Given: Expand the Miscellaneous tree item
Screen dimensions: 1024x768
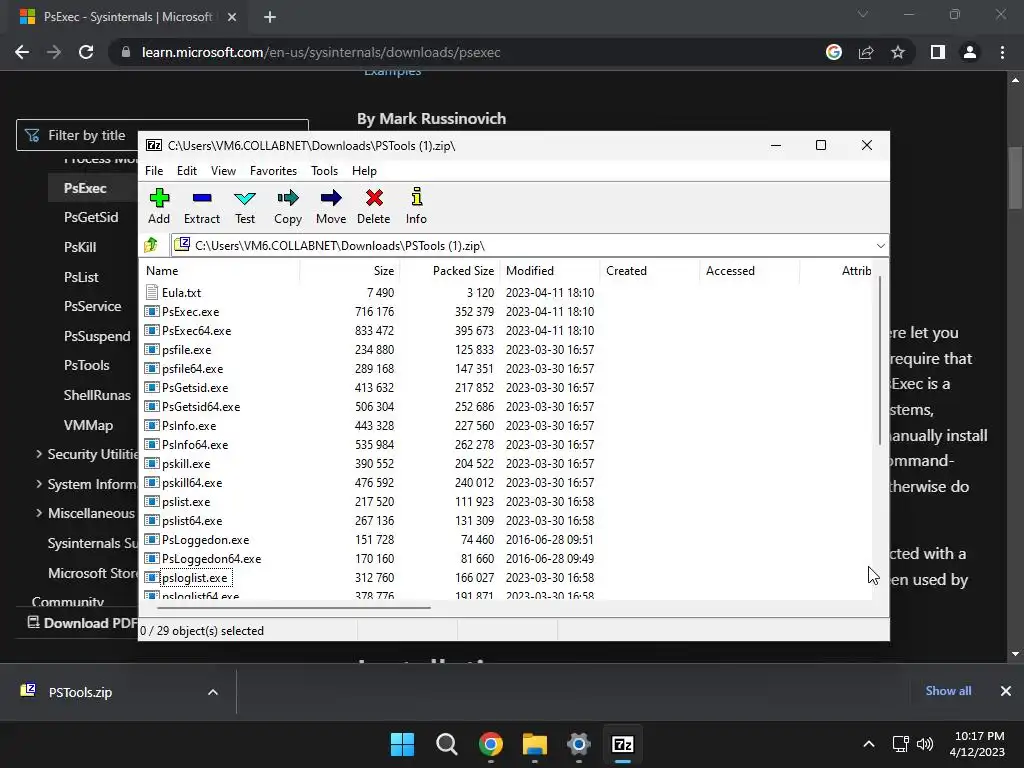Looking at the screenshot, I should click(x=39, y=513).
